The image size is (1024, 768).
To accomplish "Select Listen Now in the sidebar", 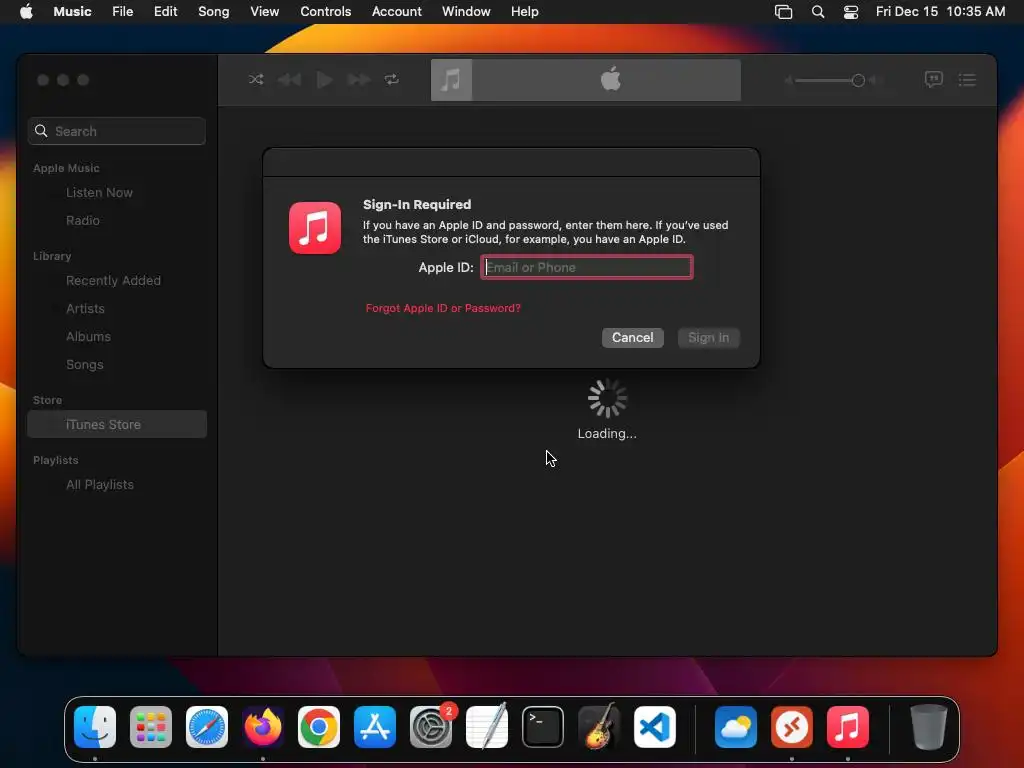I will click(99, 193).
